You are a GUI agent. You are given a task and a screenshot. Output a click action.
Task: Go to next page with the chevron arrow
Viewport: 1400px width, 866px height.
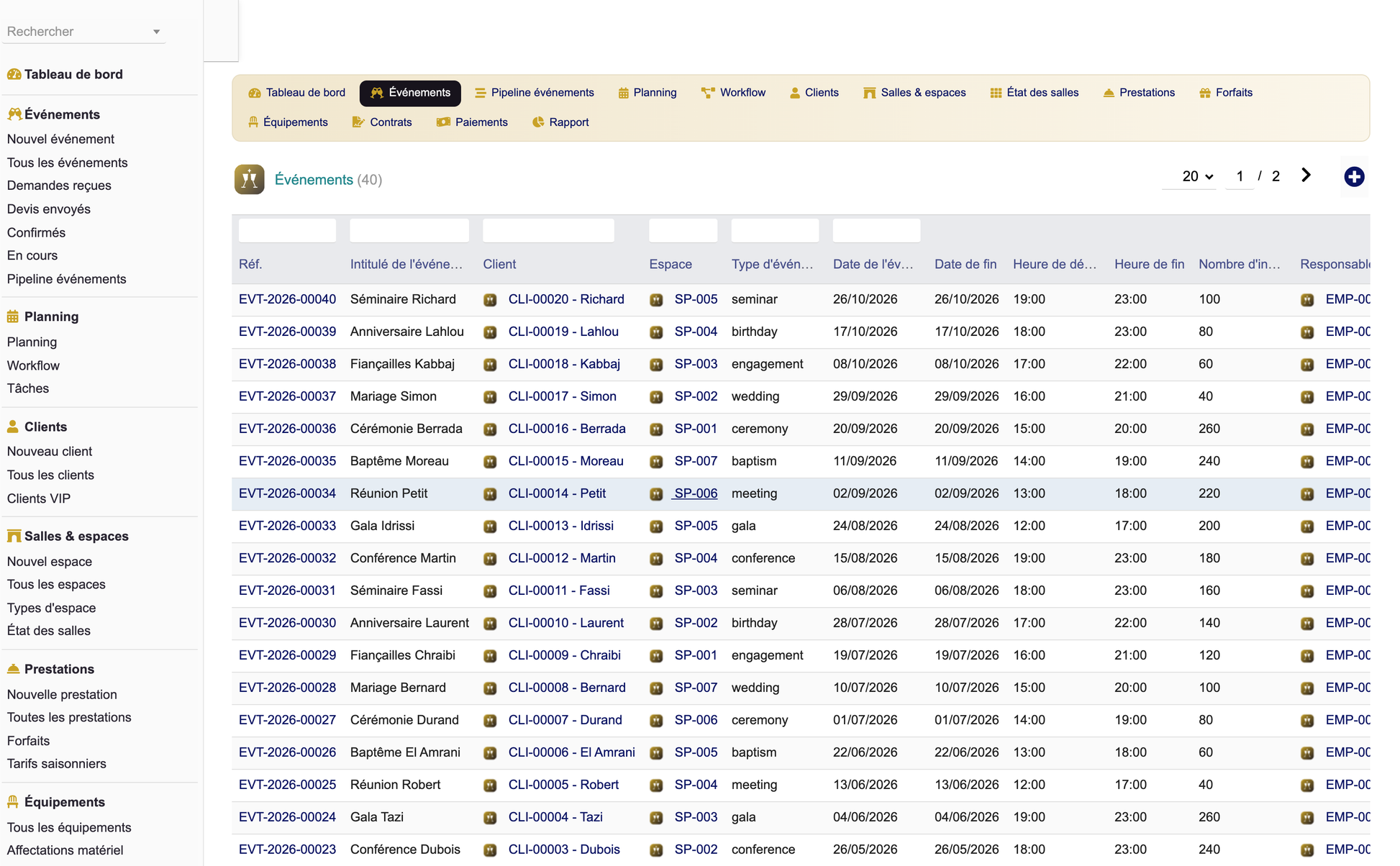pyautogui.click(x=1306, y=176)
